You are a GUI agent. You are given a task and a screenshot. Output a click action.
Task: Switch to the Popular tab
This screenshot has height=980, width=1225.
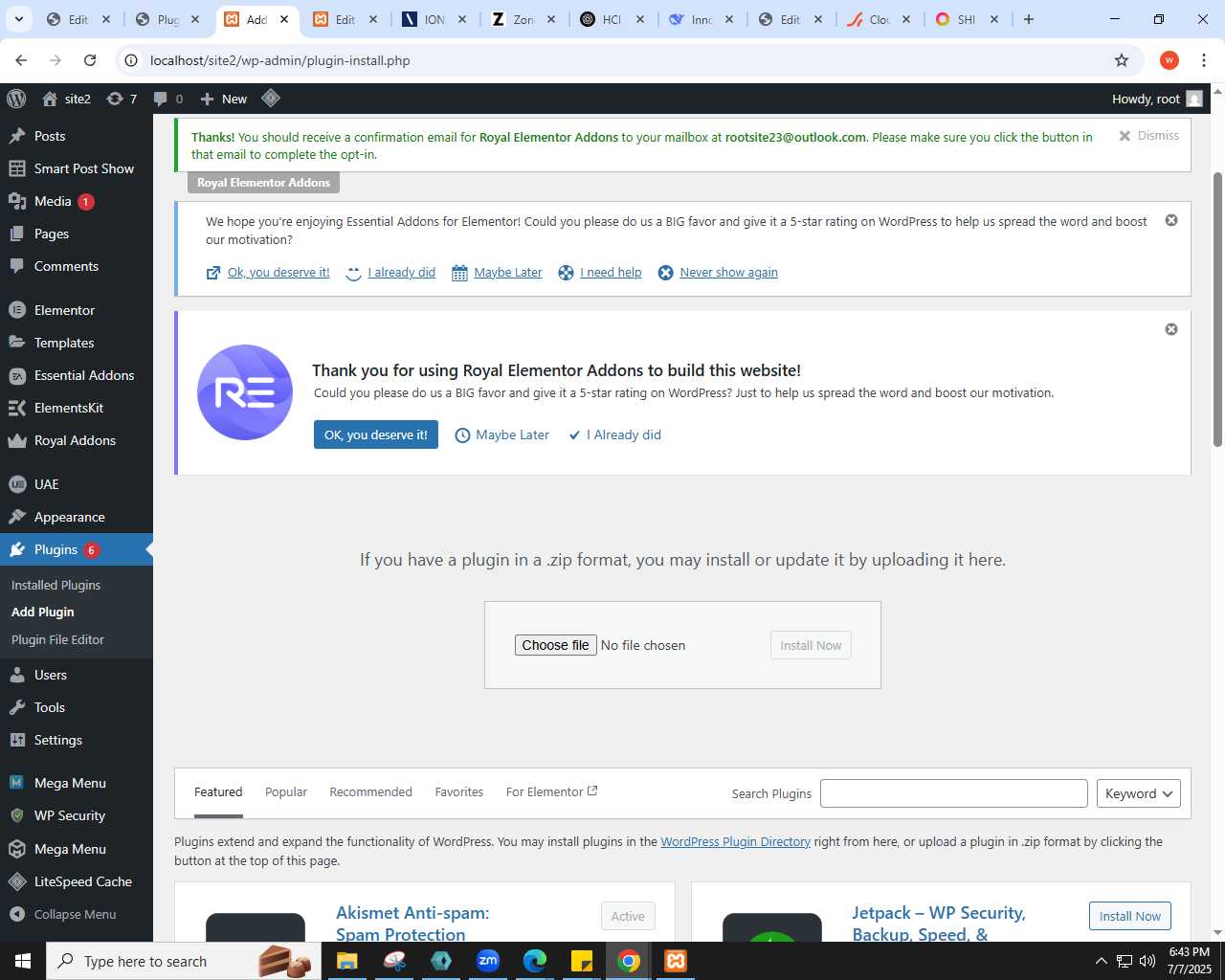286,792
